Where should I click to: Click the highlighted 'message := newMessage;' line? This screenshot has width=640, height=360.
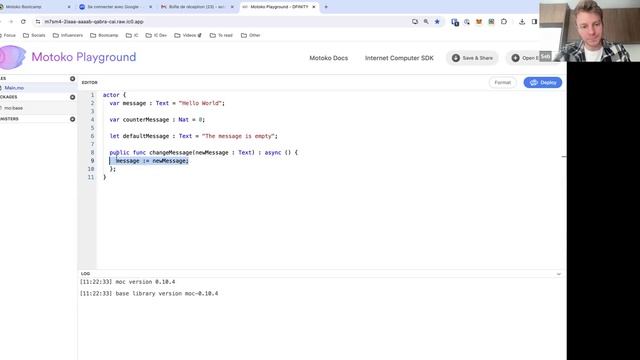(x=152, y=161)
